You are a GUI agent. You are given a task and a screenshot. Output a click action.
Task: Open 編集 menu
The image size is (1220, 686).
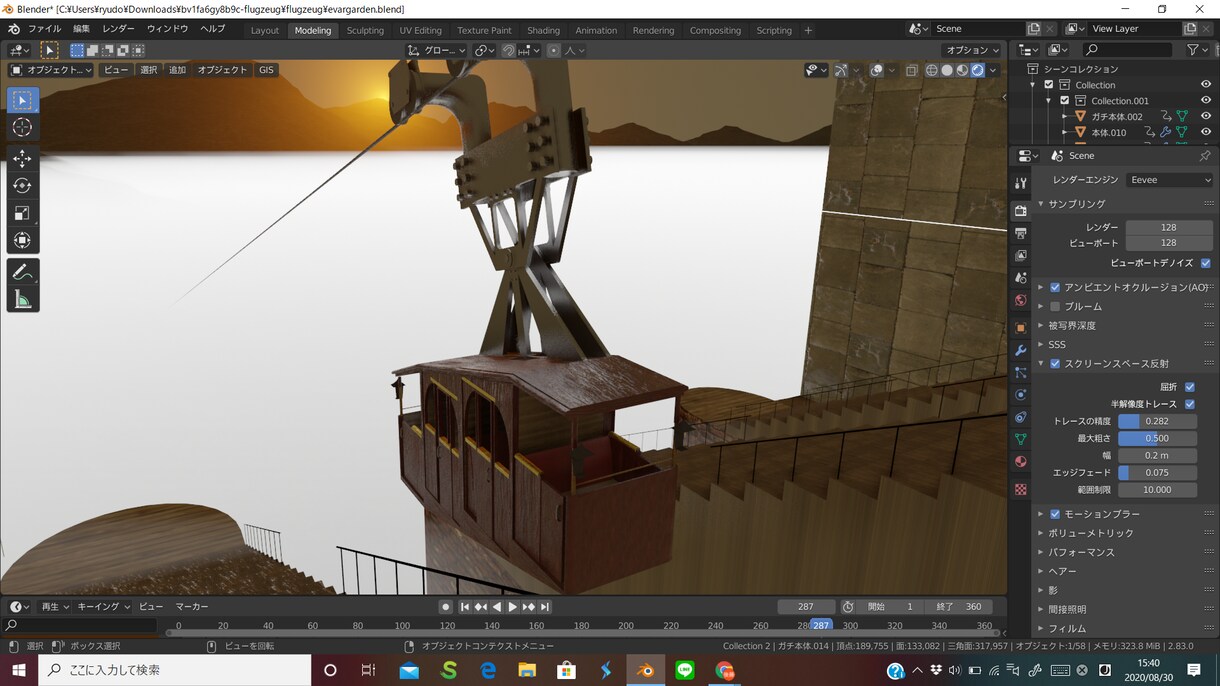click(81, 29)
